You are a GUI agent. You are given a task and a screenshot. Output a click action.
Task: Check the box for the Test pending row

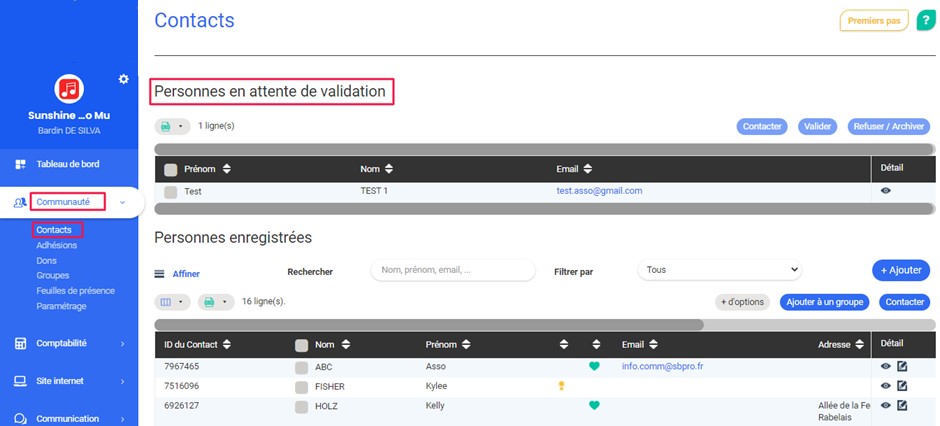point(171,191)
